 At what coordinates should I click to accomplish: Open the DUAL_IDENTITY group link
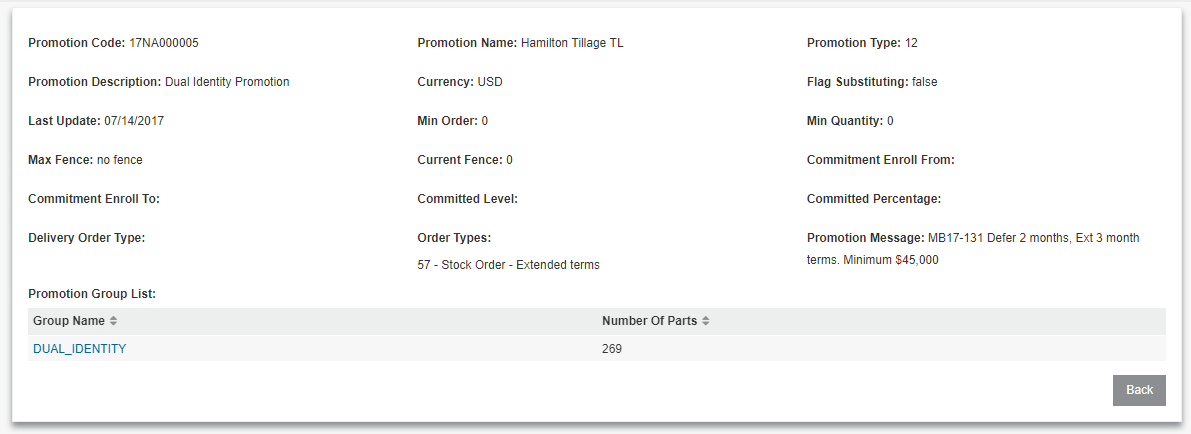coord(80,349)
